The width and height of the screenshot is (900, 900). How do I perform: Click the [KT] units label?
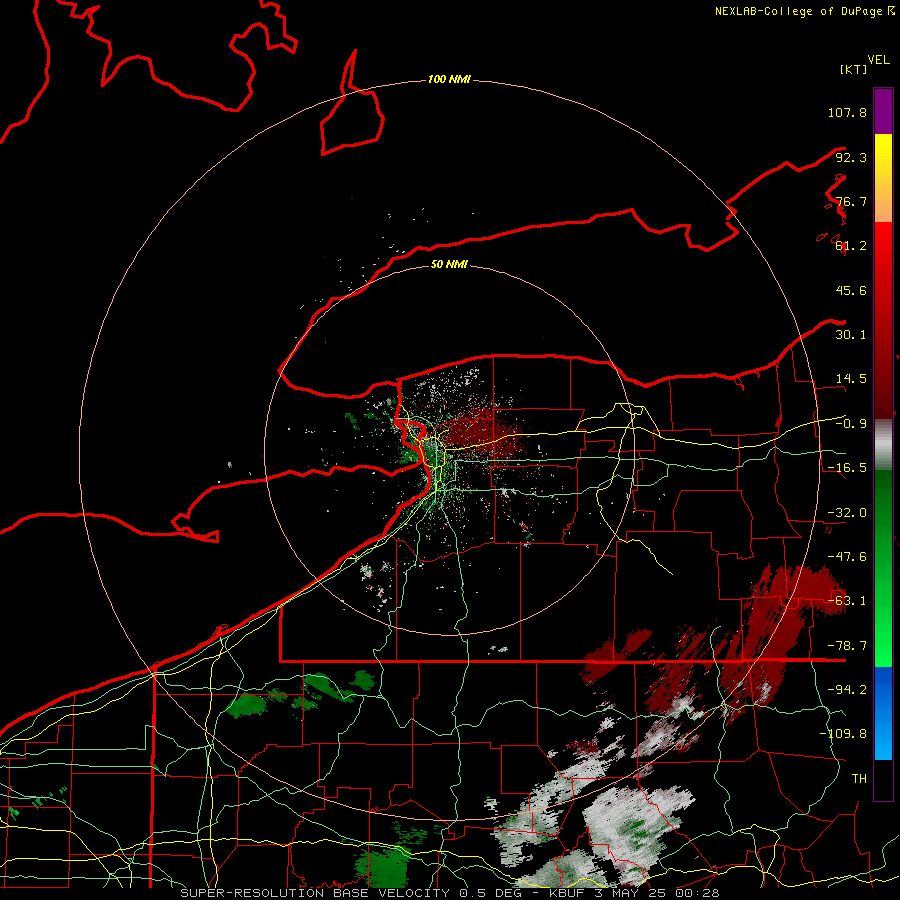click(x=853, y=69)
